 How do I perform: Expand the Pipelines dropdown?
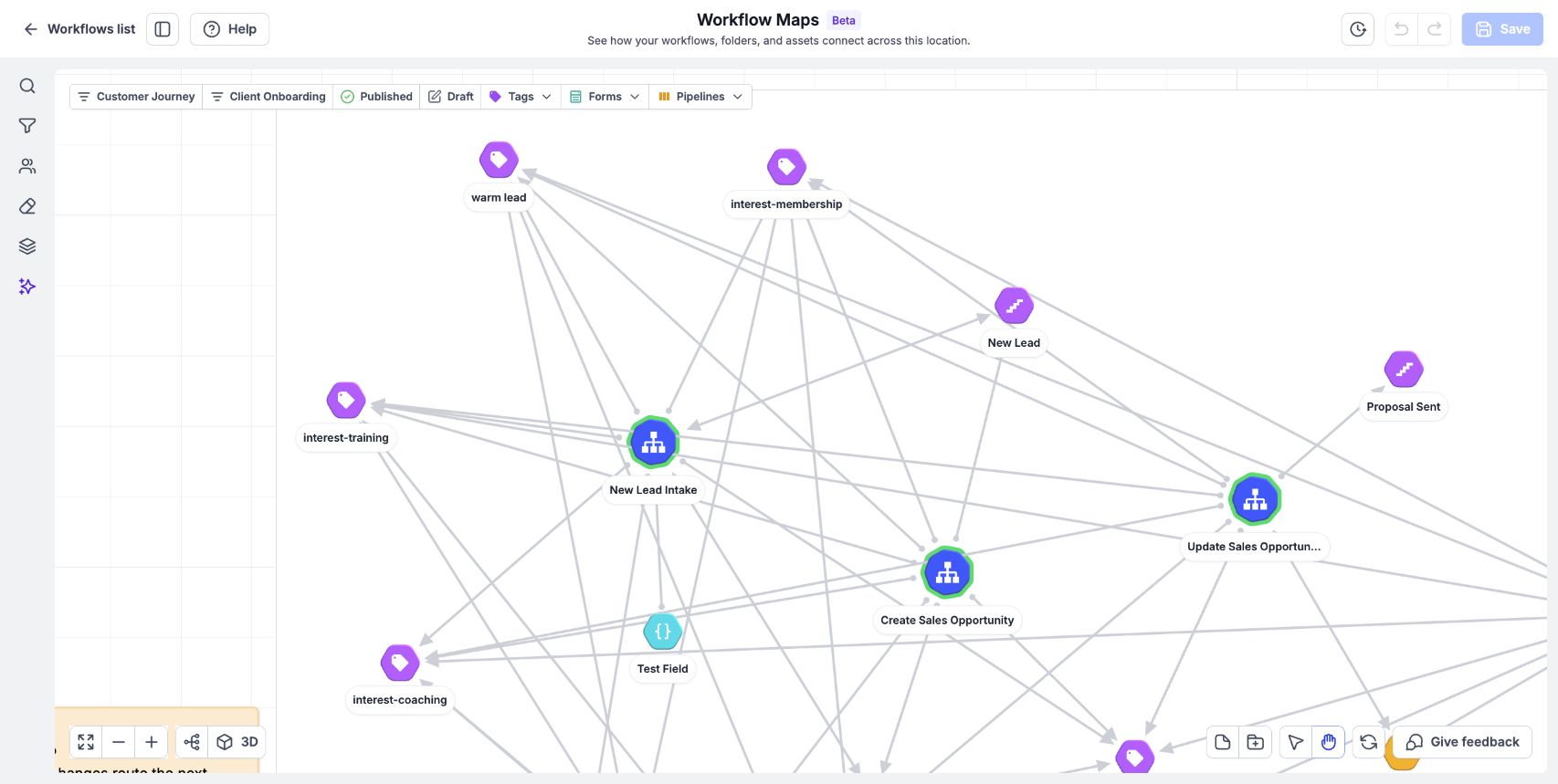(700, 97)
